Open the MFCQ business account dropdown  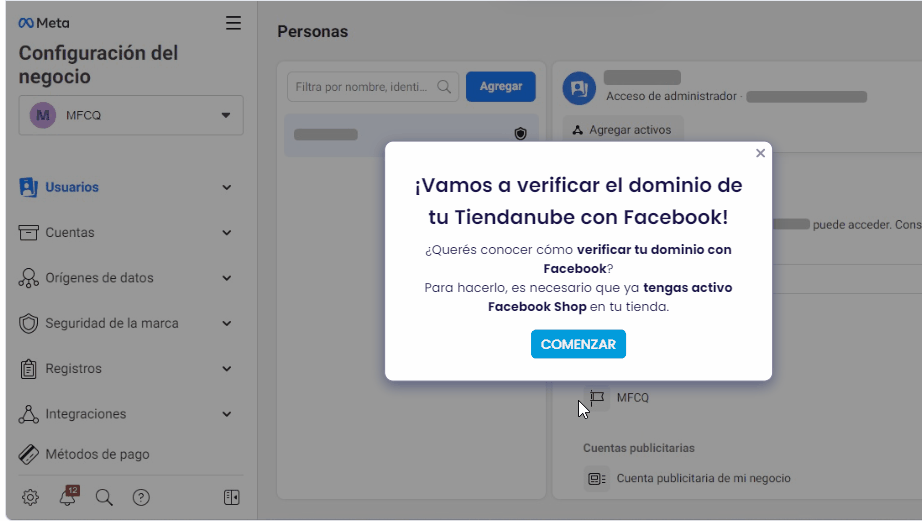pyautogui.click(x=131, y=115)
